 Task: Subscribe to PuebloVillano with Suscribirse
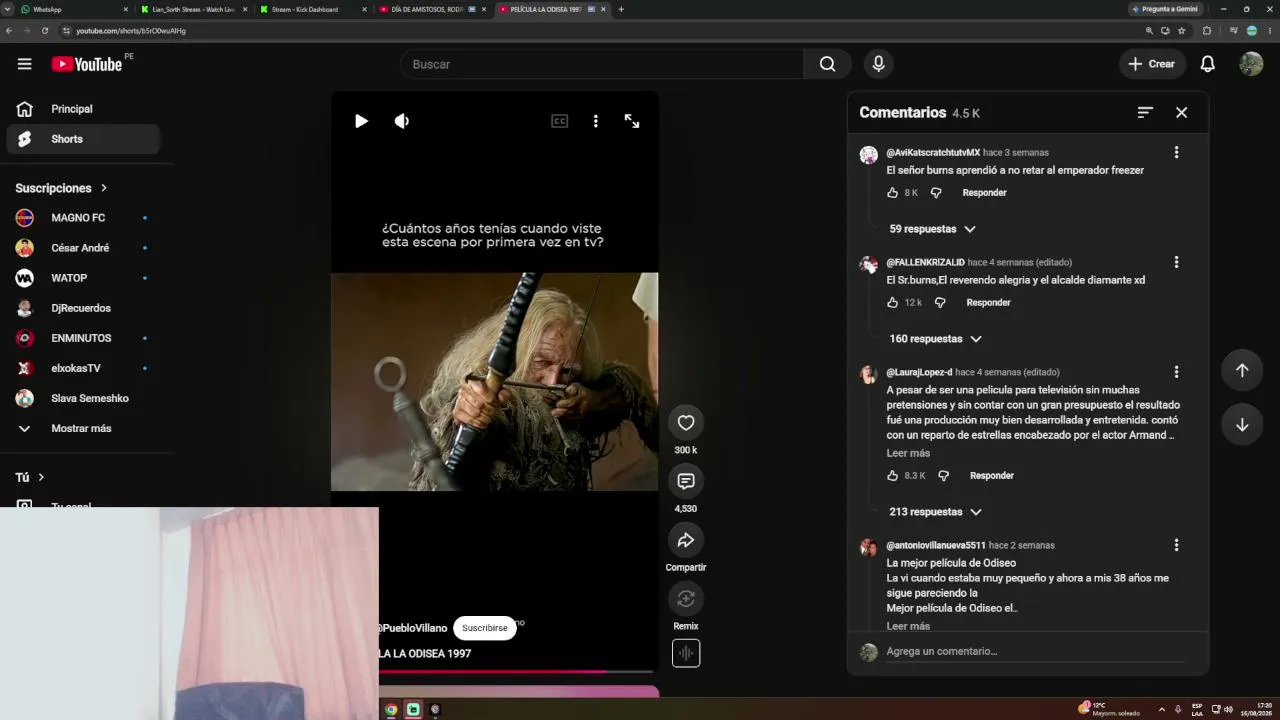[x=485, y=628]
